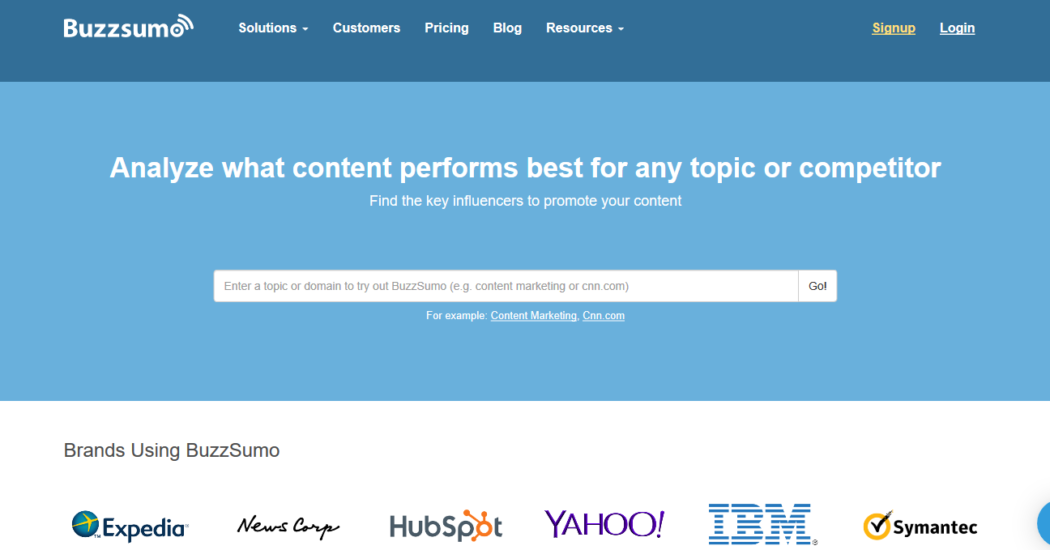1050x550 pixels.
Task: Click the Symantec brand logo
Action: [x=920, y=526]
